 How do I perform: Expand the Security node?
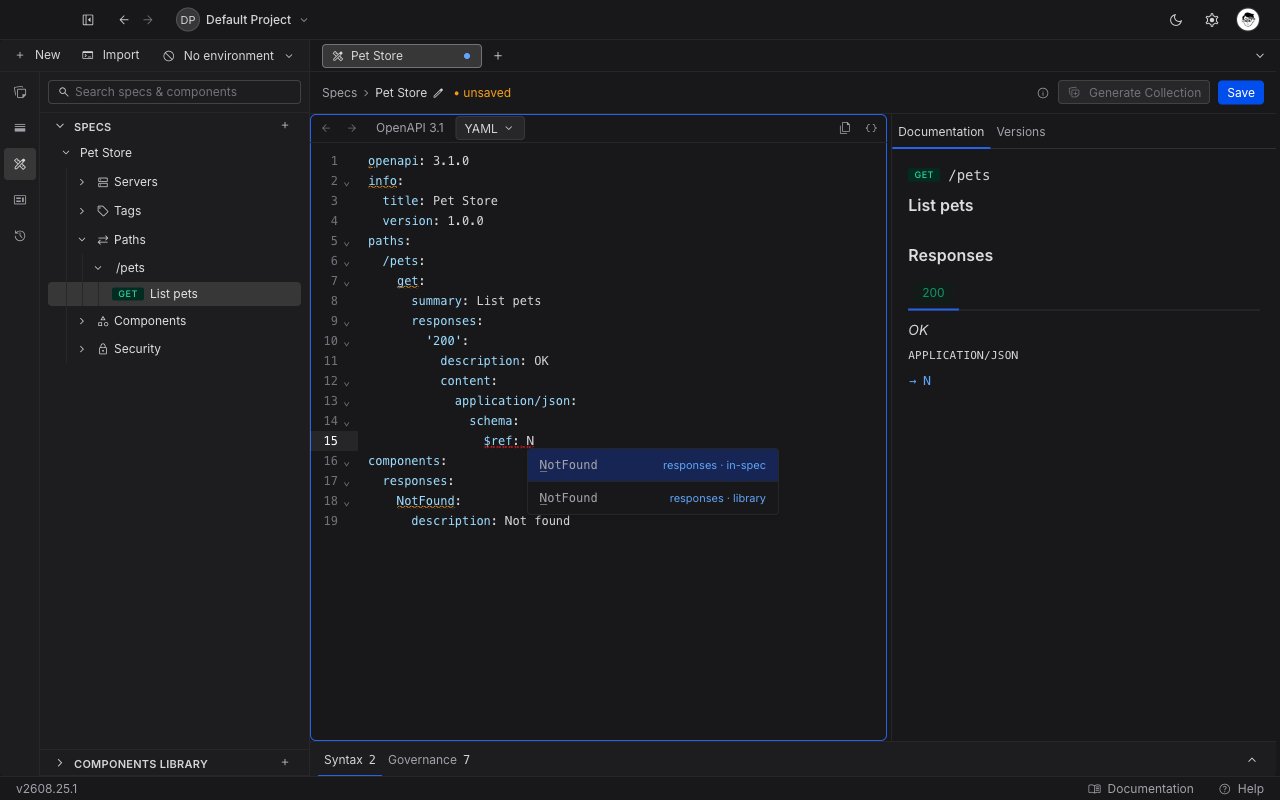[82, 349]
